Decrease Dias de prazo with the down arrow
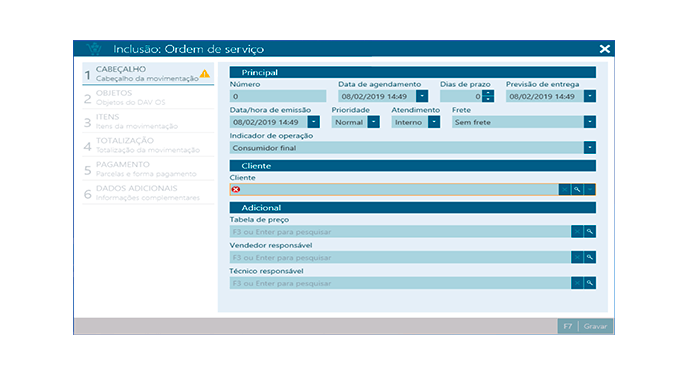Screen dimensions: 689x375 [x=488, y=99]
